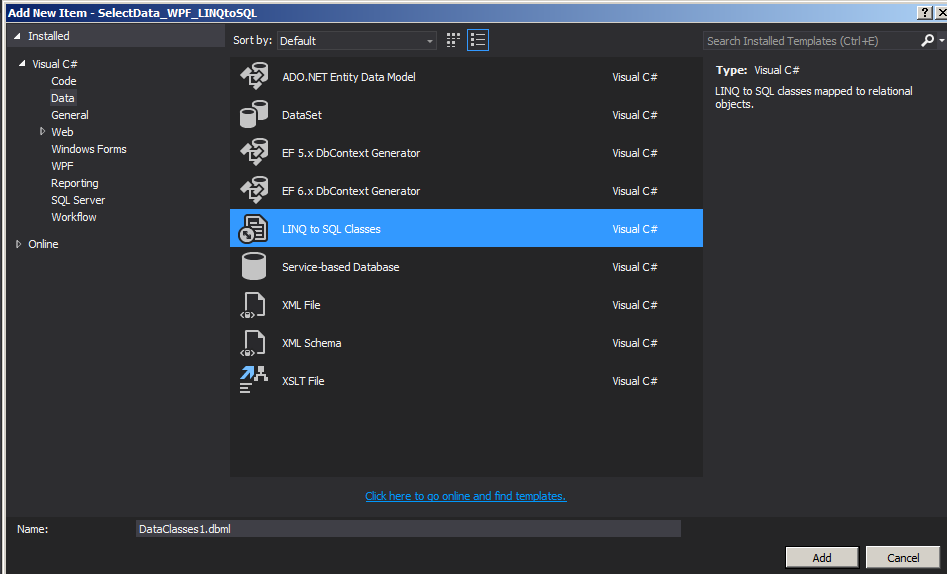Expand the Web category node
This screenshot has height=574, width=947.
point(43,132)
